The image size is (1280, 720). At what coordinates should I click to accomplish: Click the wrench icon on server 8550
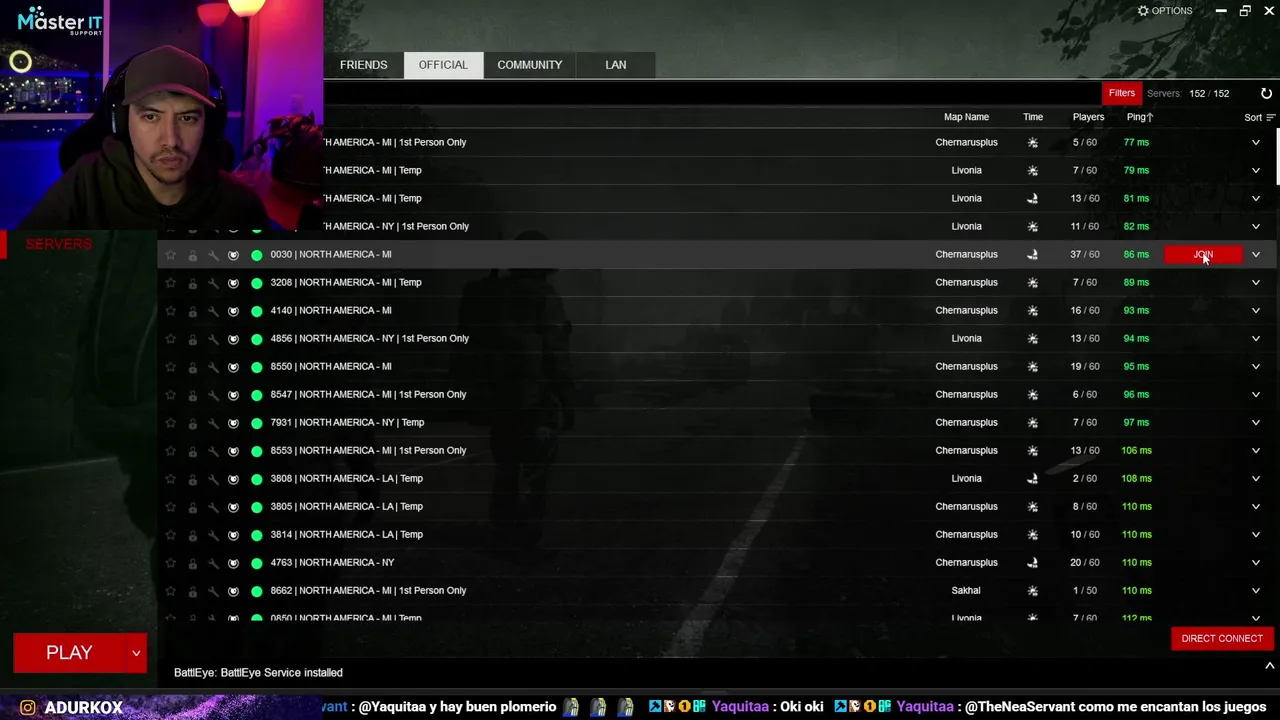tap(213, 367)
